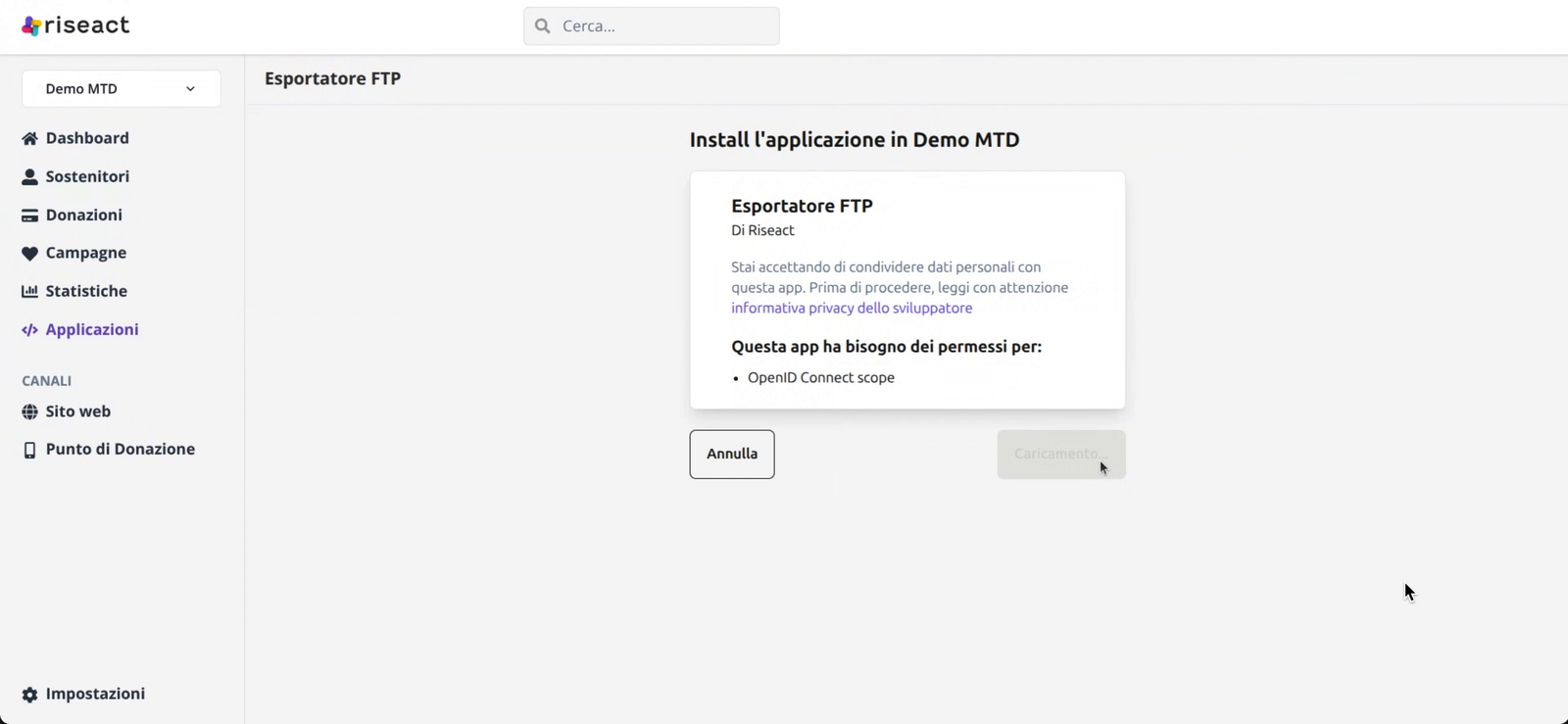This screenshot has width=1568, height=724.
Task: Click the search magnifier icon
Action: click(x=543, y=26)
